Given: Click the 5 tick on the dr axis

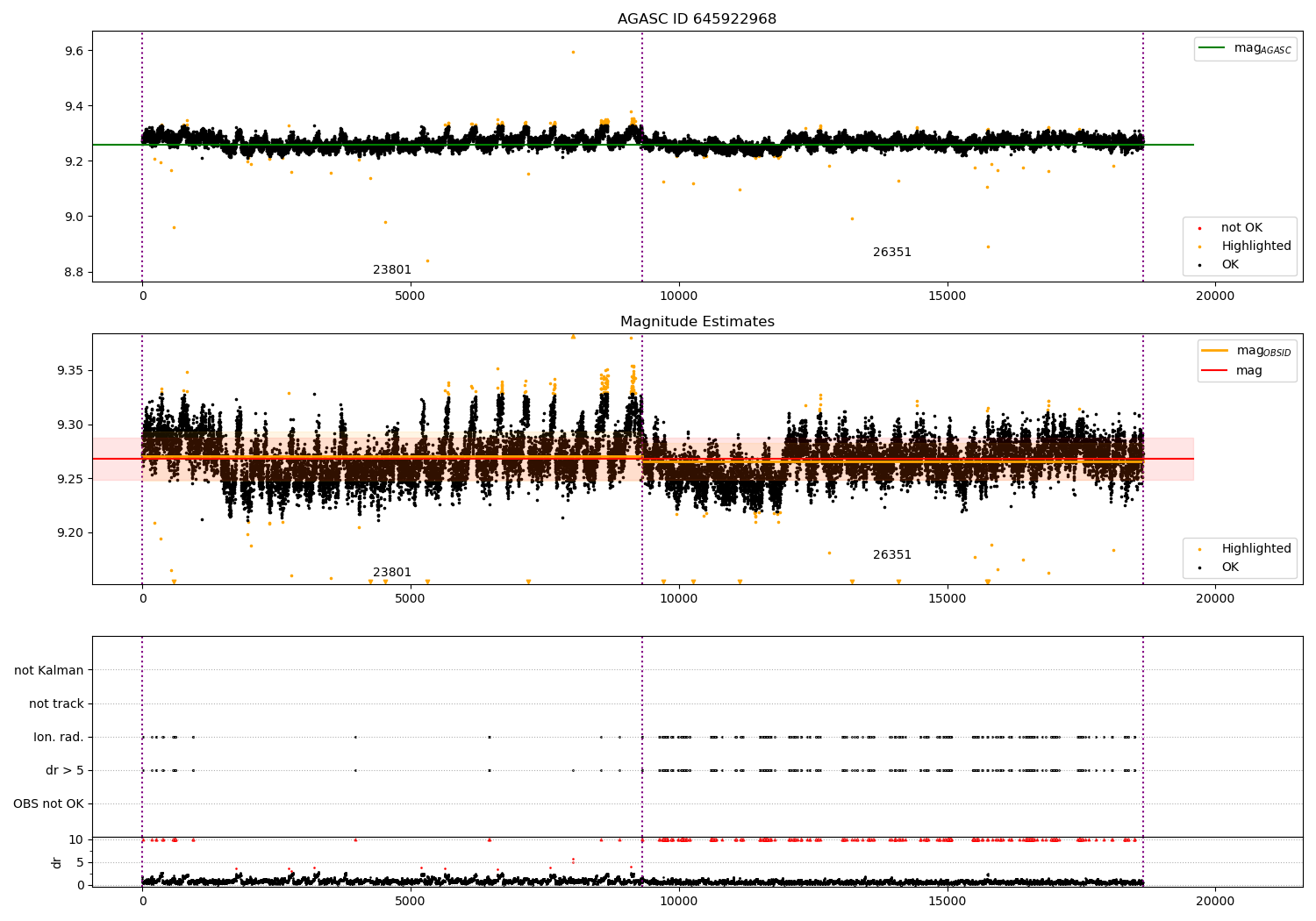Looking at the screenshot, I should (80, 863).
